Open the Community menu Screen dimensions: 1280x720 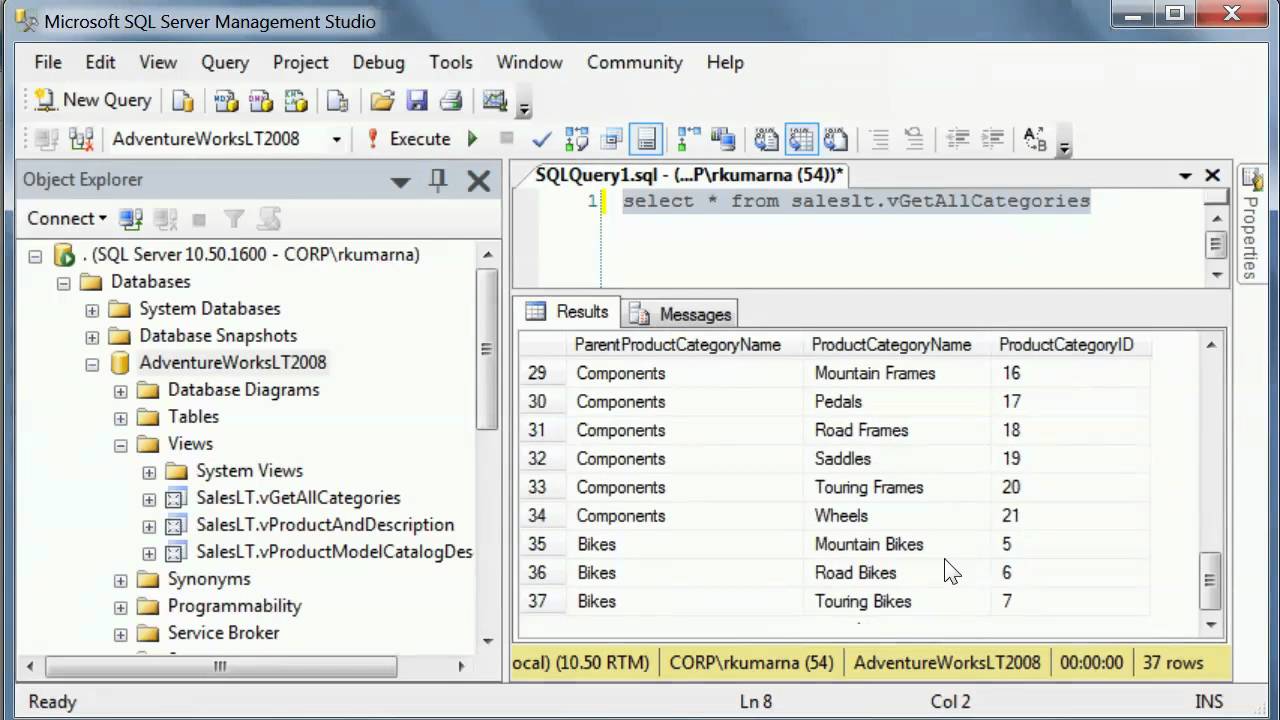[634, 62]
